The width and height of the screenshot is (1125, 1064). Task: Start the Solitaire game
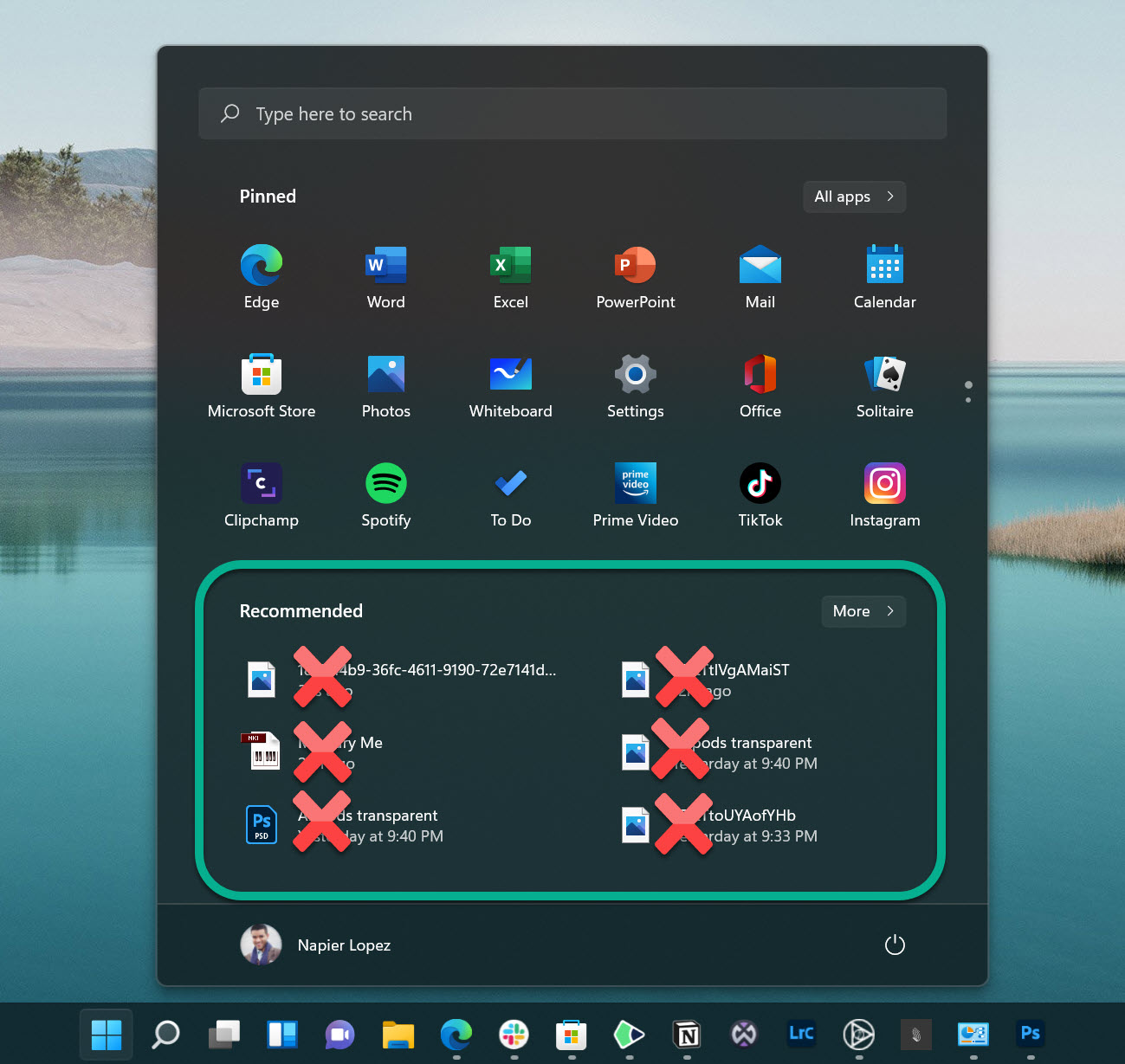[x=885, y=386]
